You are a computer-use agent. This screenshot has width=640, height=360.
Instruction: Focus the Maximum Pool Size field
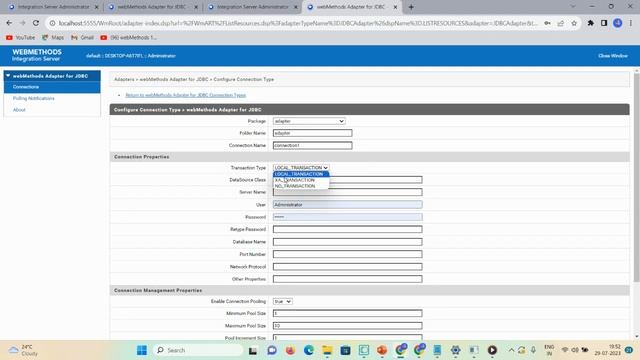click(347, 326)
